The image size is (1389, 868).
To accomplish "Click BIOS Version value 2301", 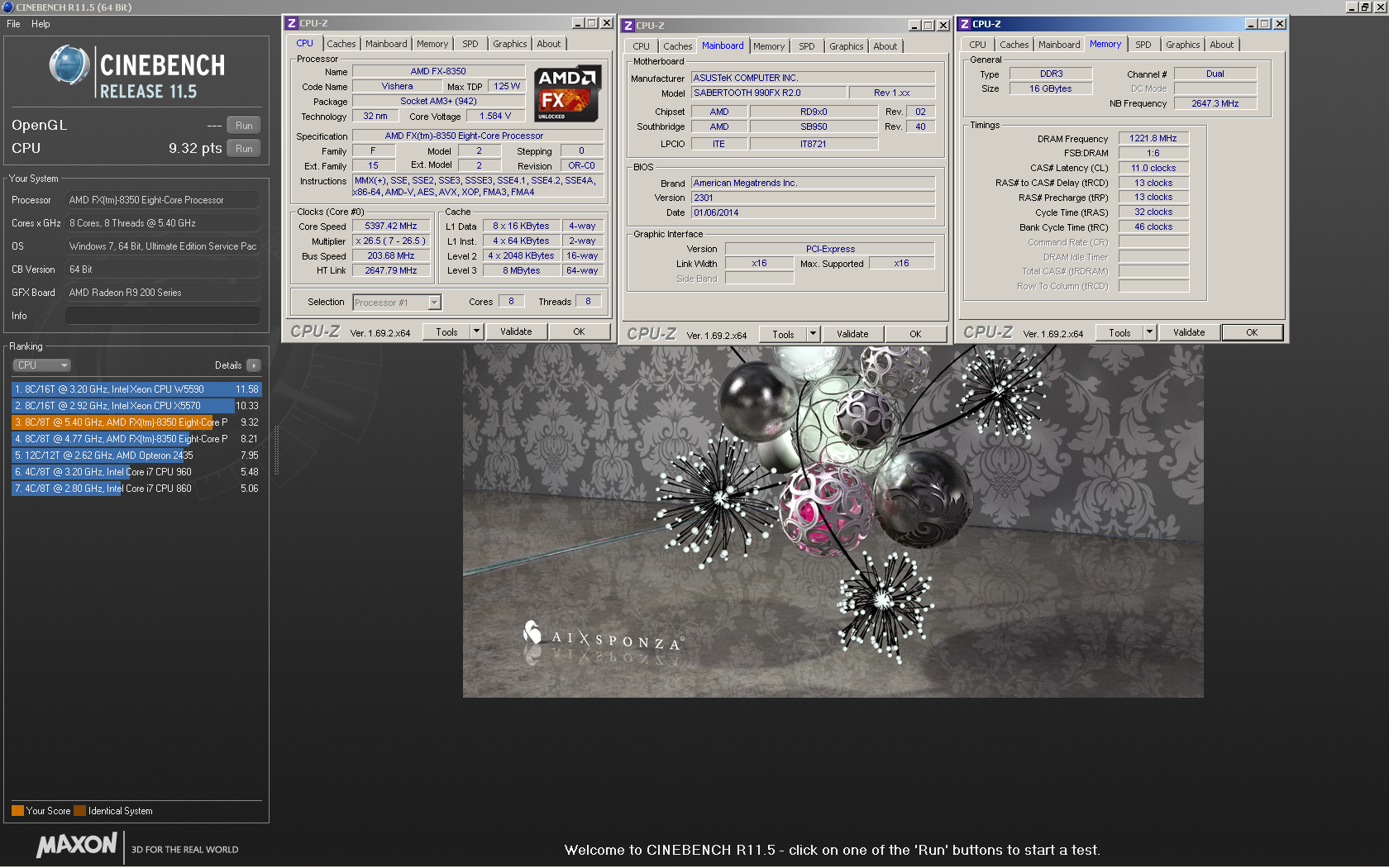I will [813, 198].
